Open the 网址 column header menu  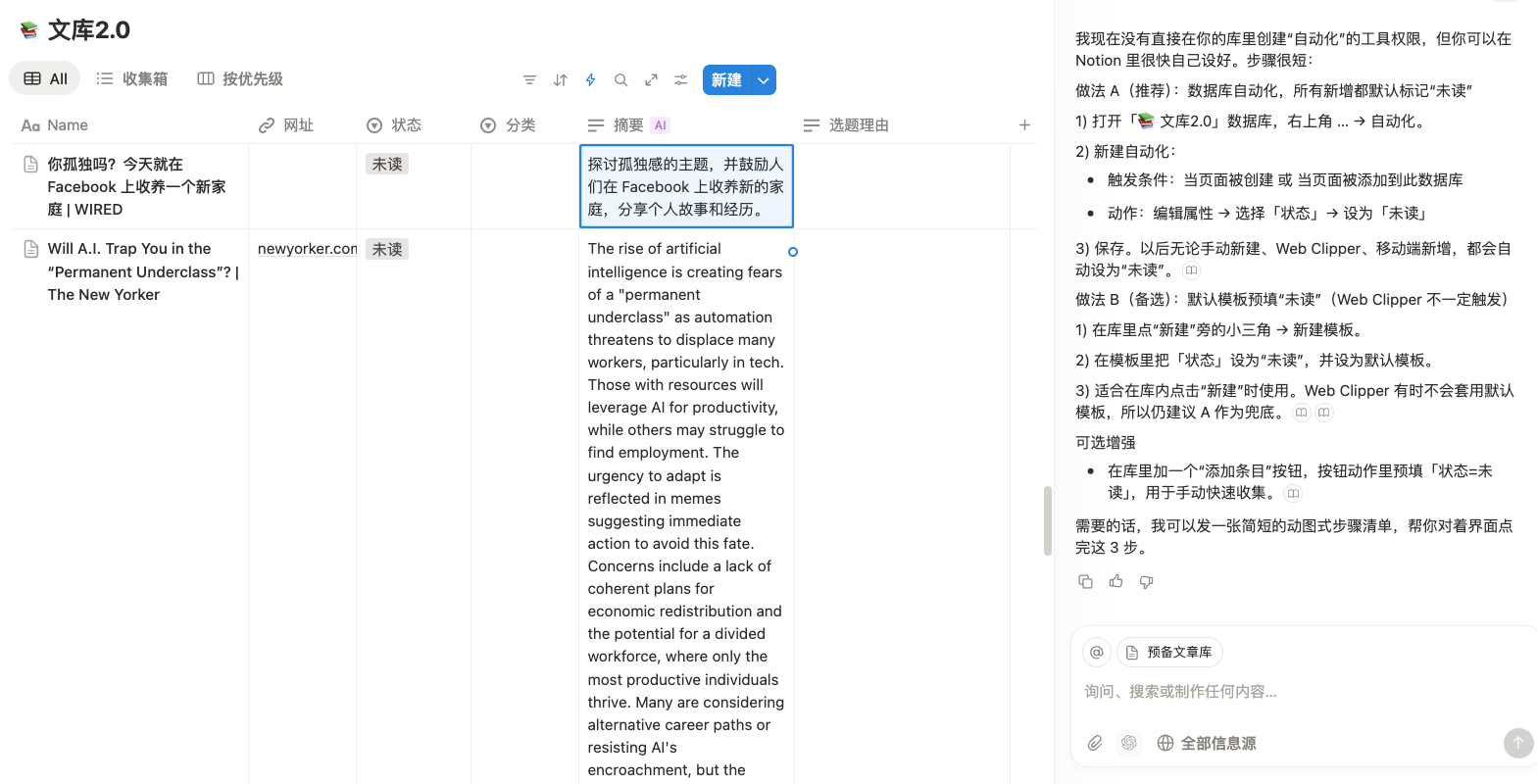click(x=302, y=125)
